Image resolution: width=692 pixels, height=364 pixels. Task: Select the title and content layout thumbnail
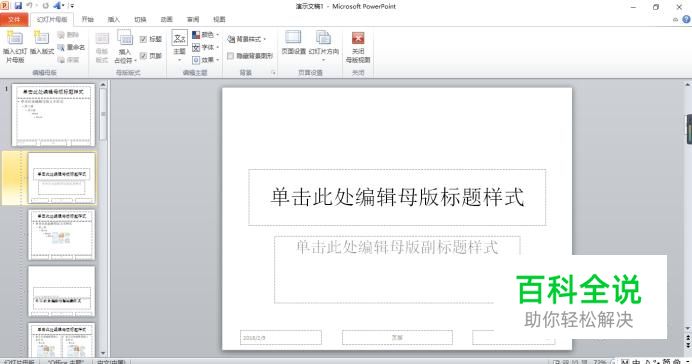(61, 235)
